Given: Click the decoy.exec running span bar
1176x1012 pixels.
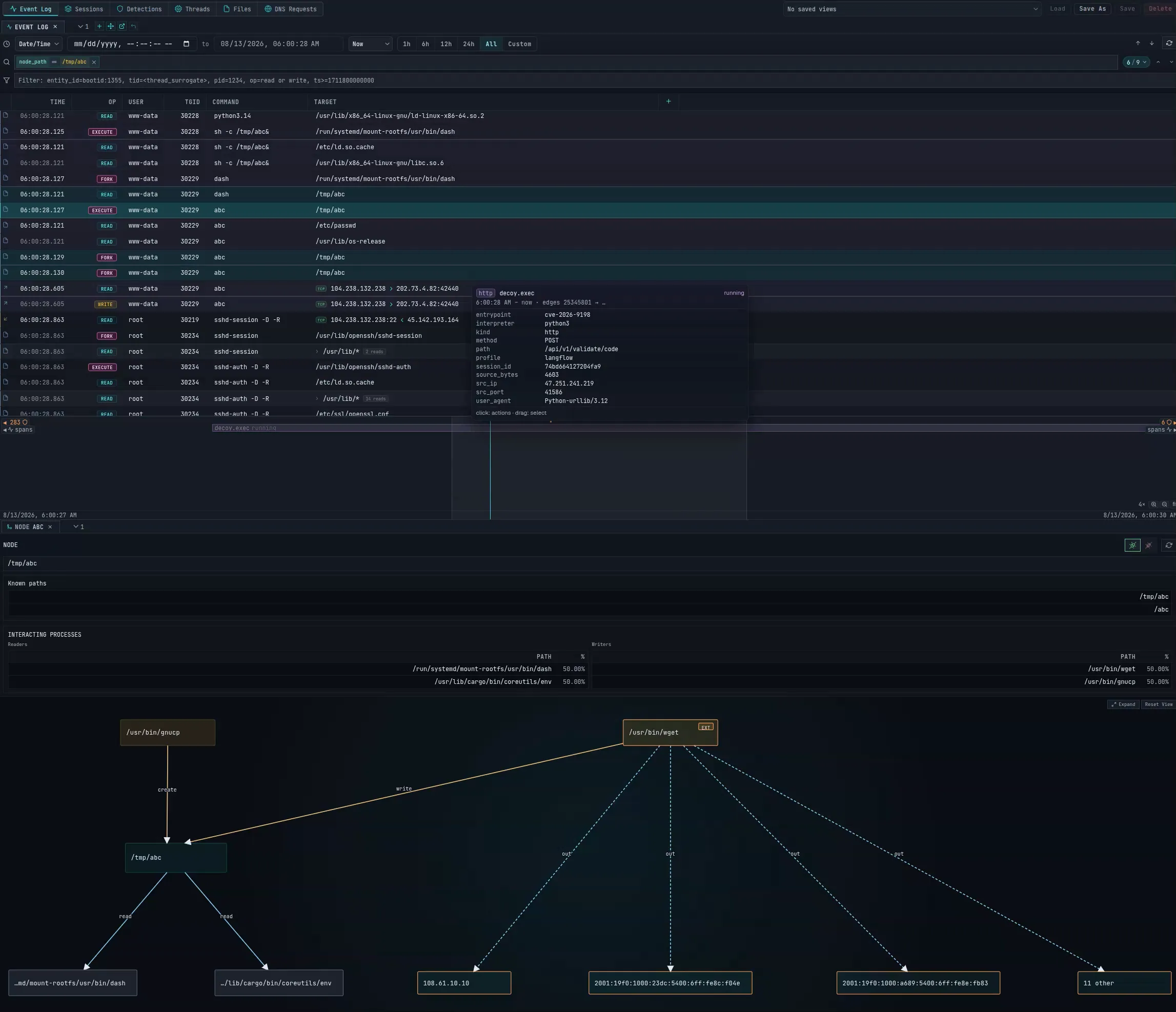Looking at the screenshot, I should 679,428.
